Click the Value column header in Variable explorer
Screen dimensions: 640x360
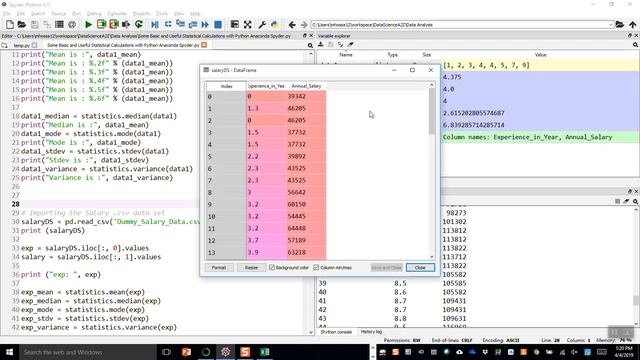coord(540,55)
